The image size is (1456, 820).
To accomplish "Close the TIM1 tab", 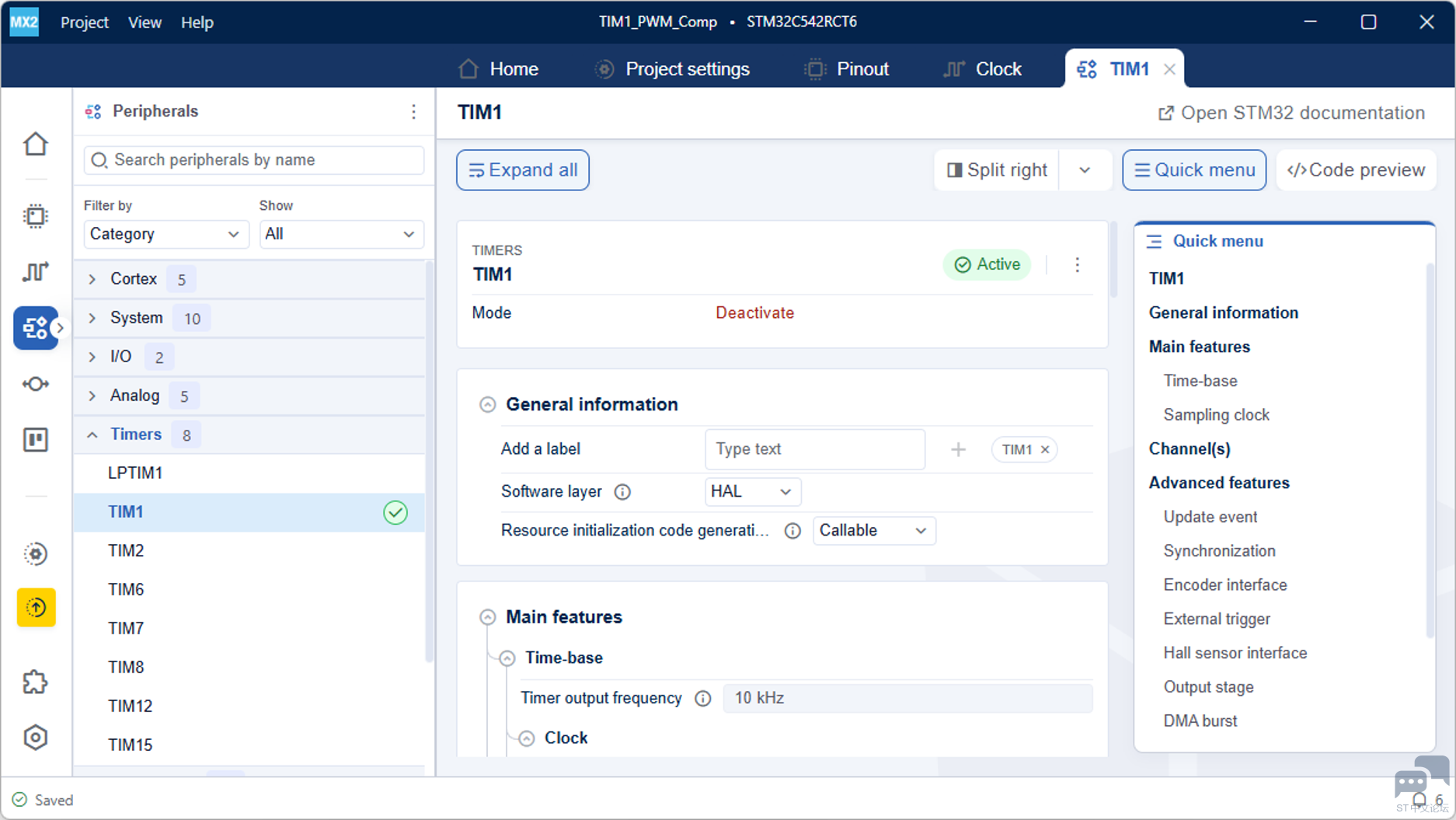I will [x=1169, y=69].
